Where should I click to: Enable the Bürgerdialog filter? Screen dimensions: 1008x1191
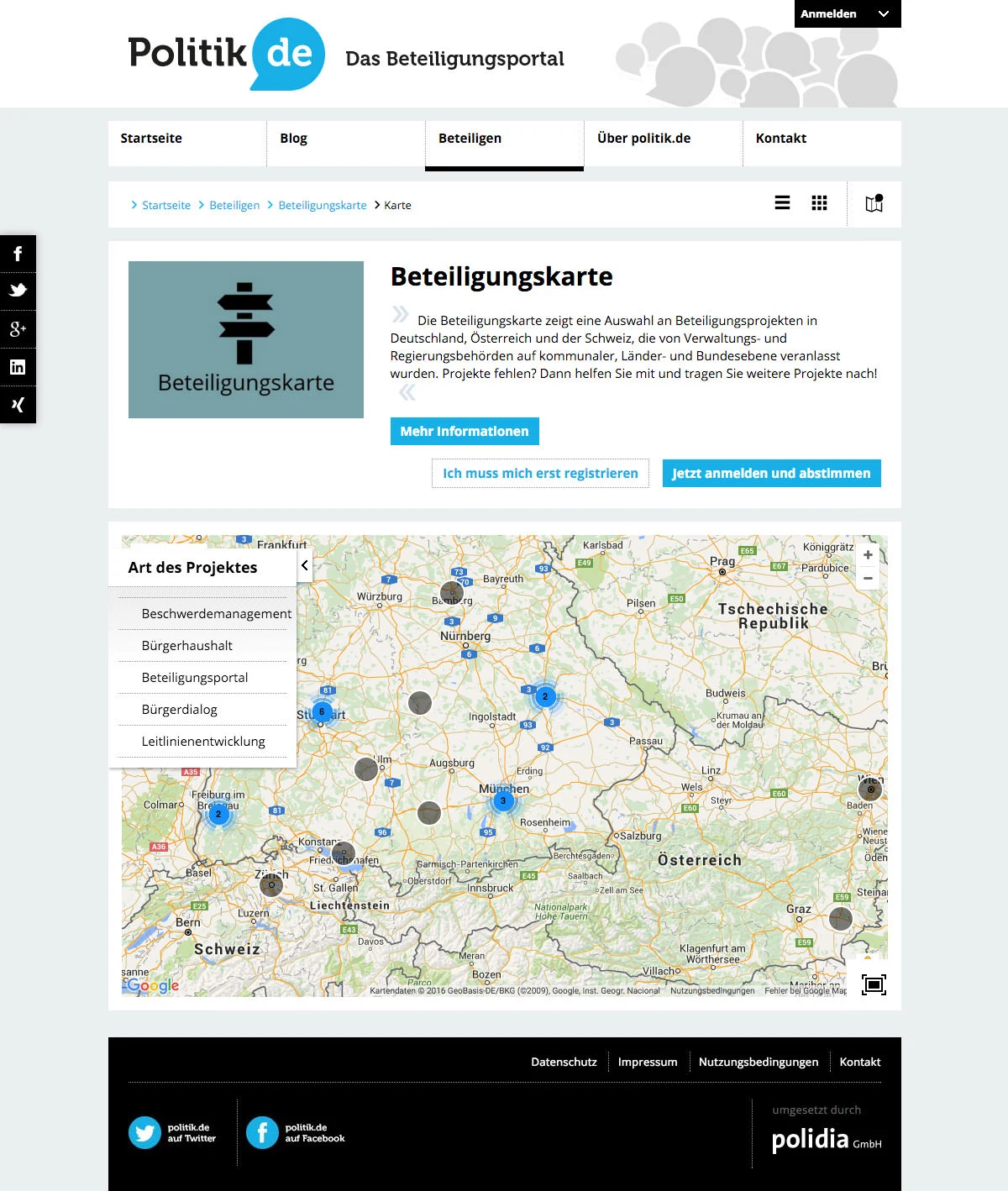[178, 709]
